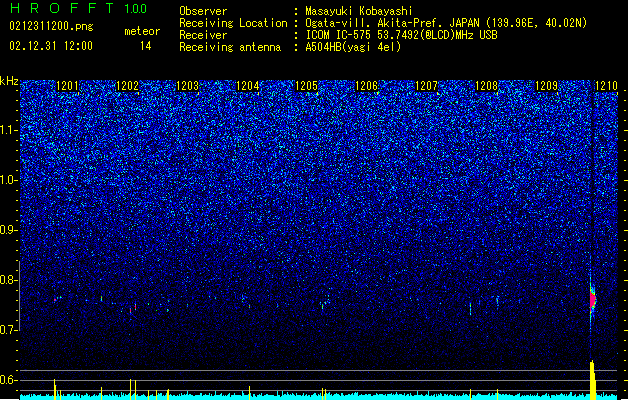Click the 1.0 kHz axis label
The height and width of the screenshot is (400, 629).
(9, 180)
